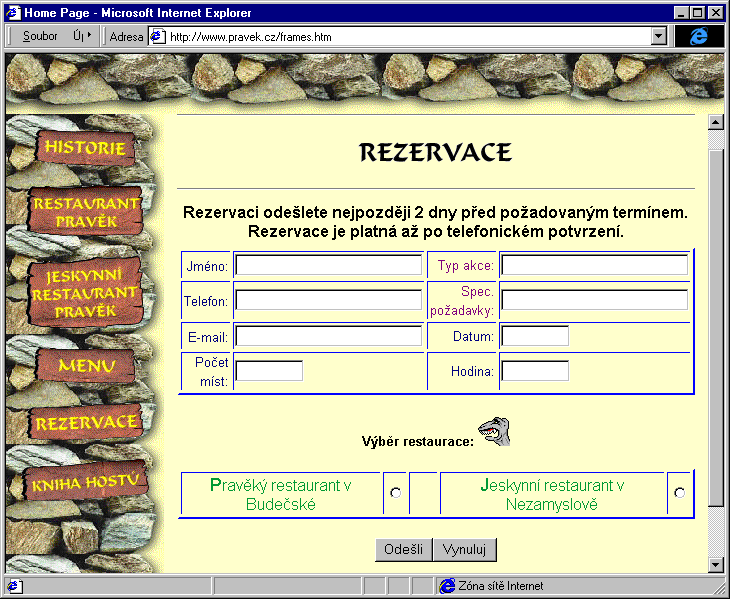
Task: Focus the Jméno input field
Action: [x=329, y=265]
